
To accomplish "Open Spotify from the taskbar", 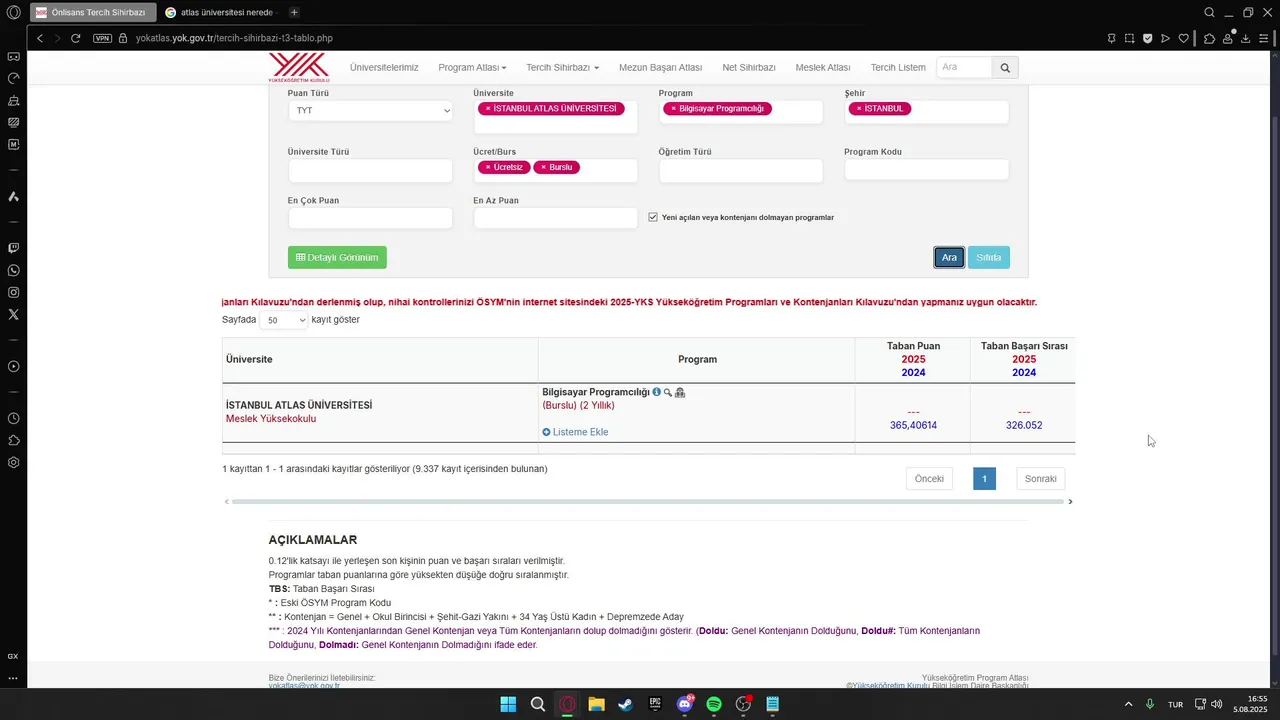I will click(714, 704).
